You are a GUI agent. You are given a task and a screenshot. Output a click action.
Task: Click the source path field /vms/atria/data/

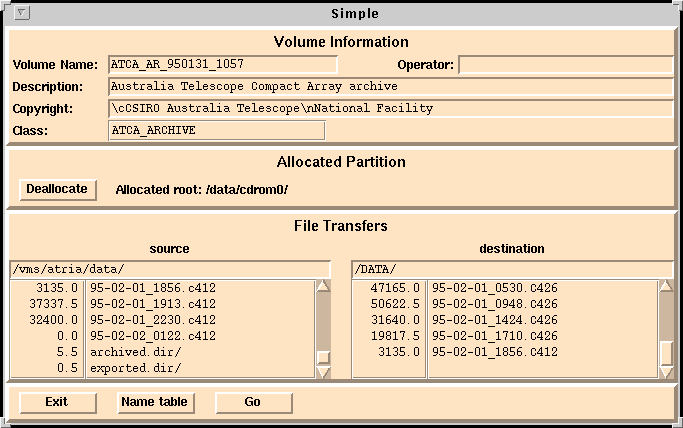(x=170, y=269)
